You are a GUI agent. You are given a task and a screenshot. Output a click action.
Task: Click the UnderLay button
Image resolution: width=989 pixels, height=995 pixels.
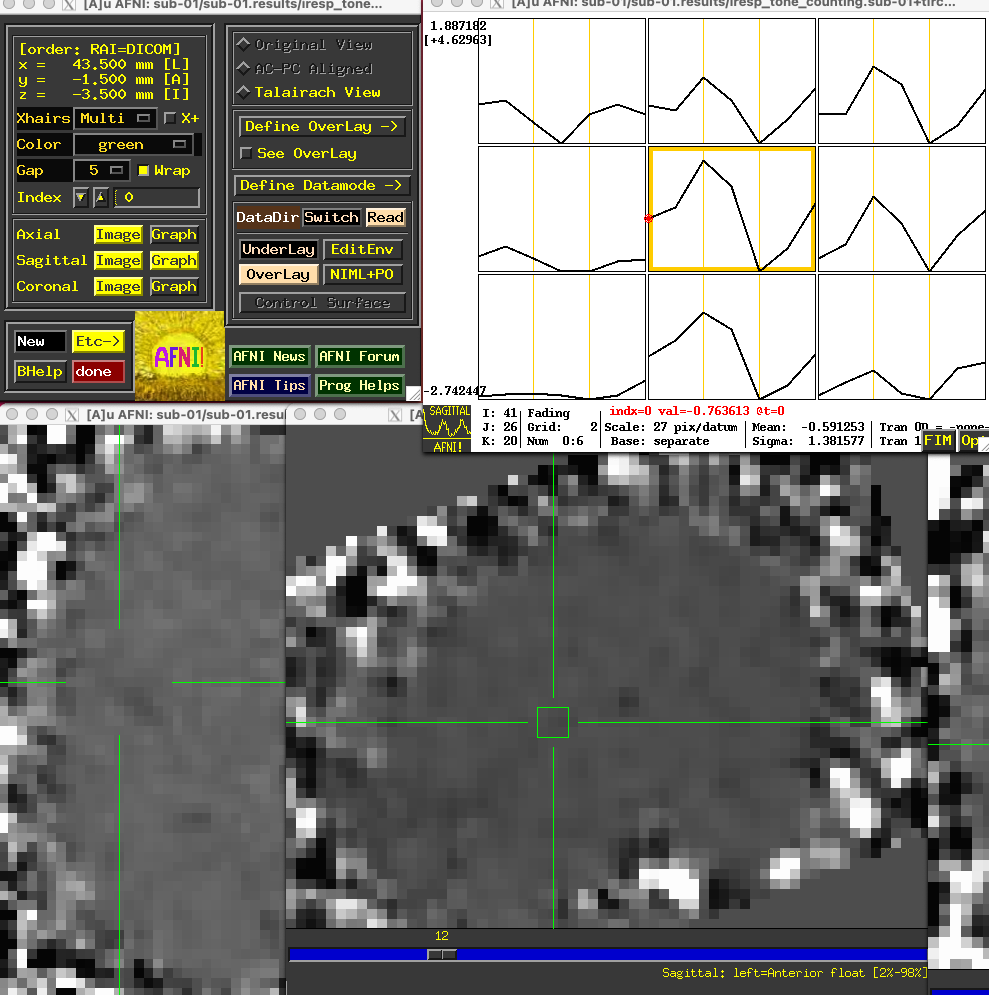point(278,249)
